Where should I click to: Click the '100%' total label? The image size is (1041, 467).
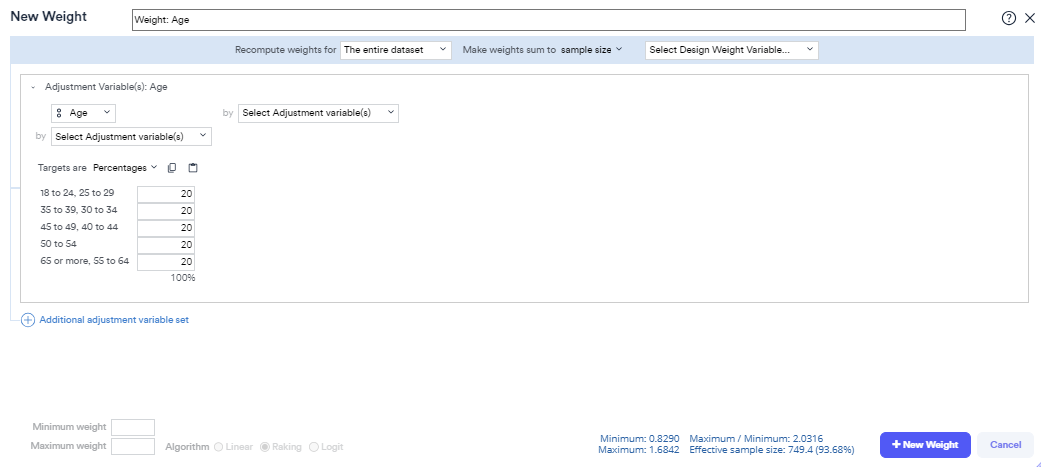[x=183, y=278]
